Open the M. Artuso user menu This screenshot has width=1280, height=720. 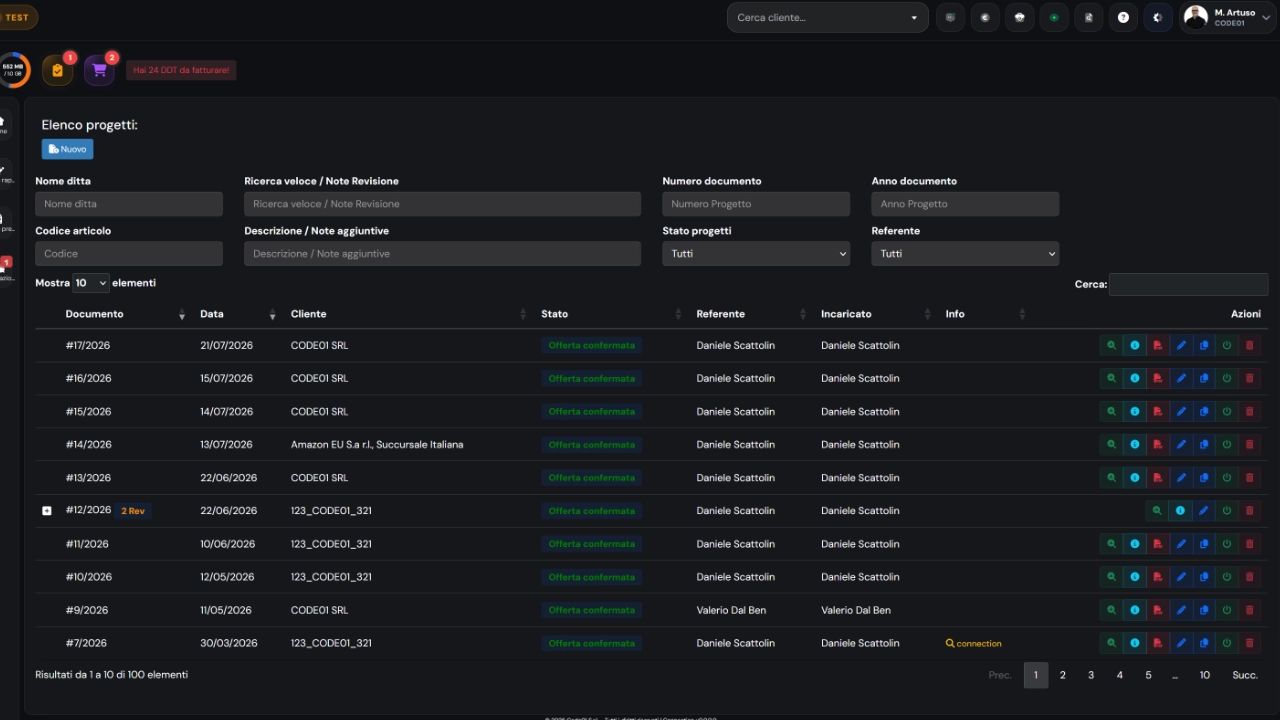click(x=1227, y=17)
